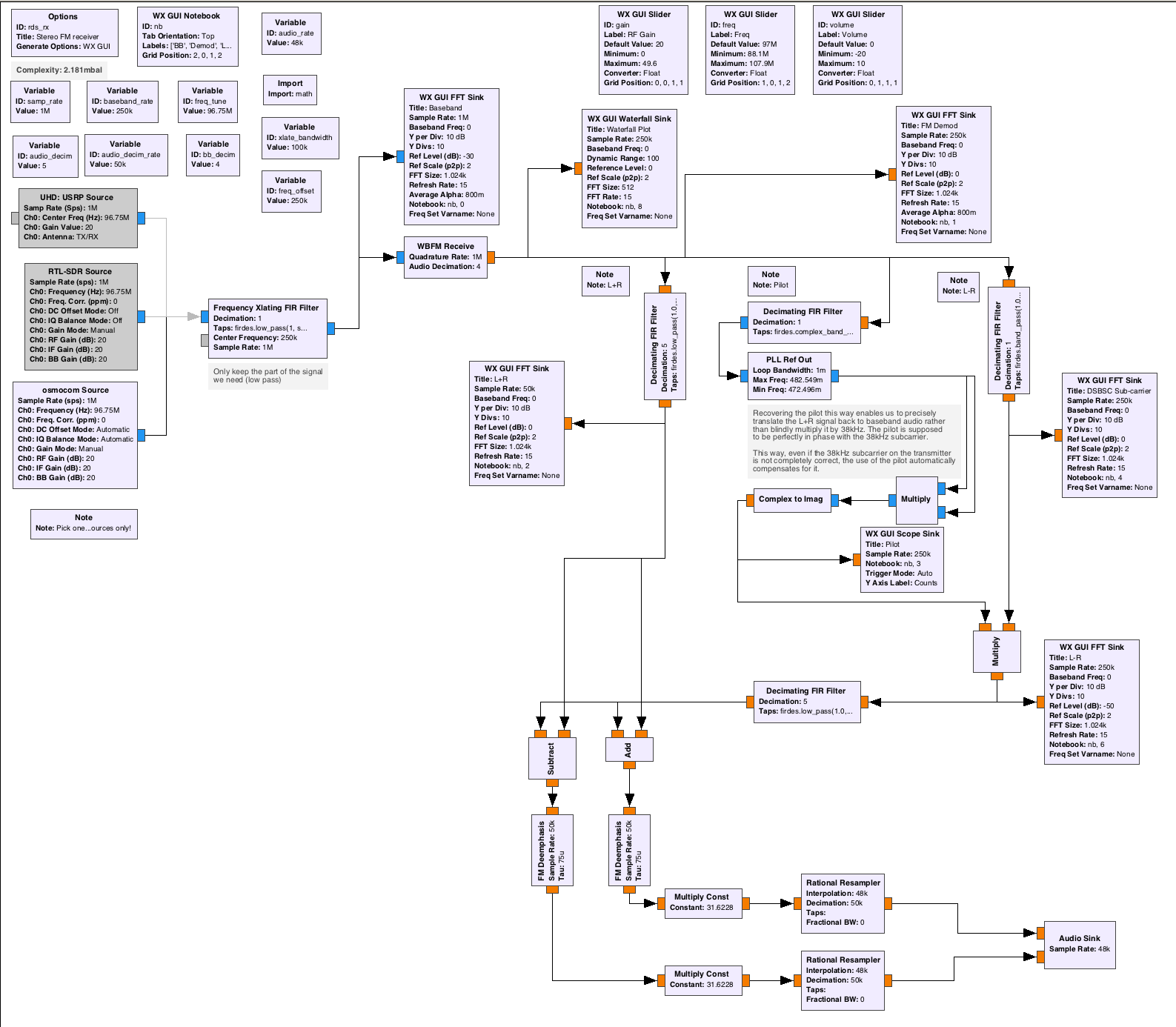Select the freq_tune Variable block
This screenshot has height=1027, width=1176.
coord(207,102)
